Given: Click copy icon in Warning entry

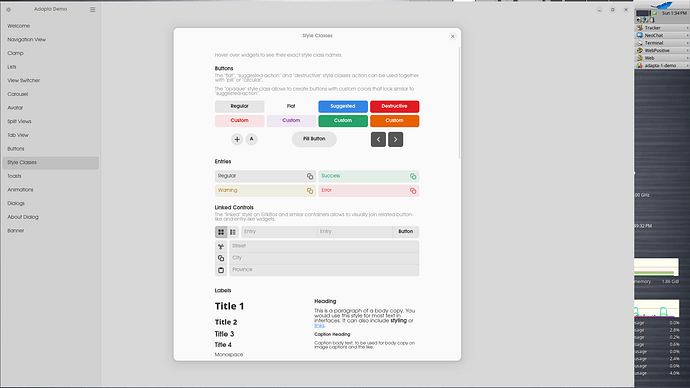Looking at the screenshot, I should tap(310, 191).
